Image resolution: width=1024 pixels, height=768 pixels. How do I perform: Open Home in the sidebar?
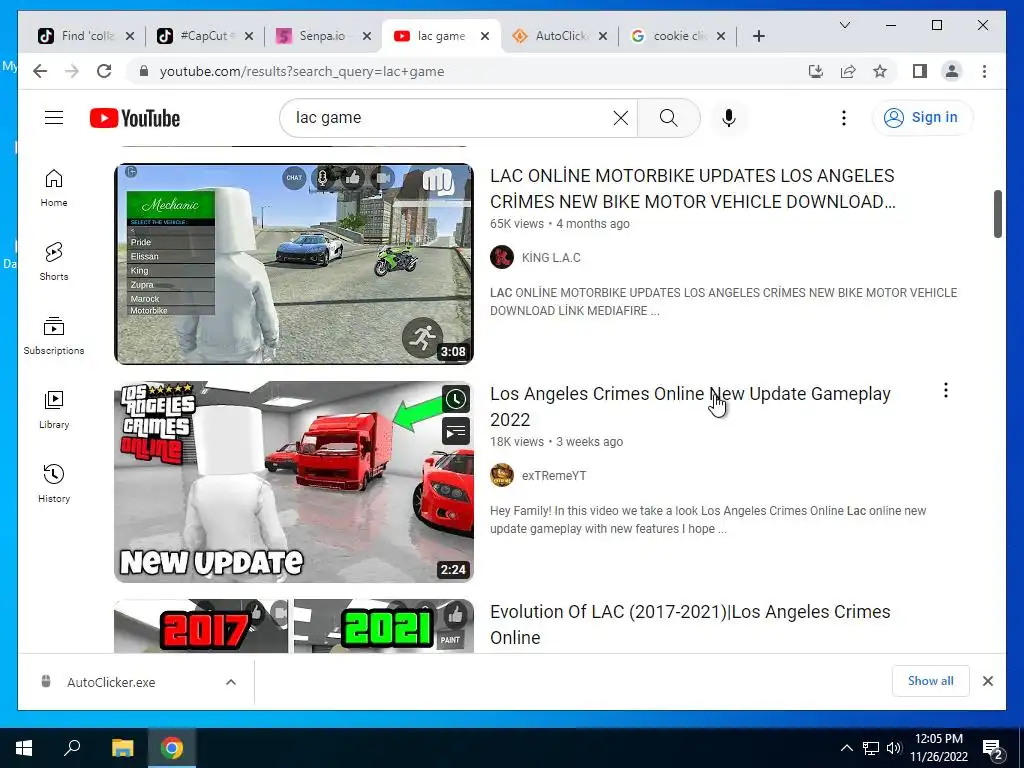coord(54,188)
